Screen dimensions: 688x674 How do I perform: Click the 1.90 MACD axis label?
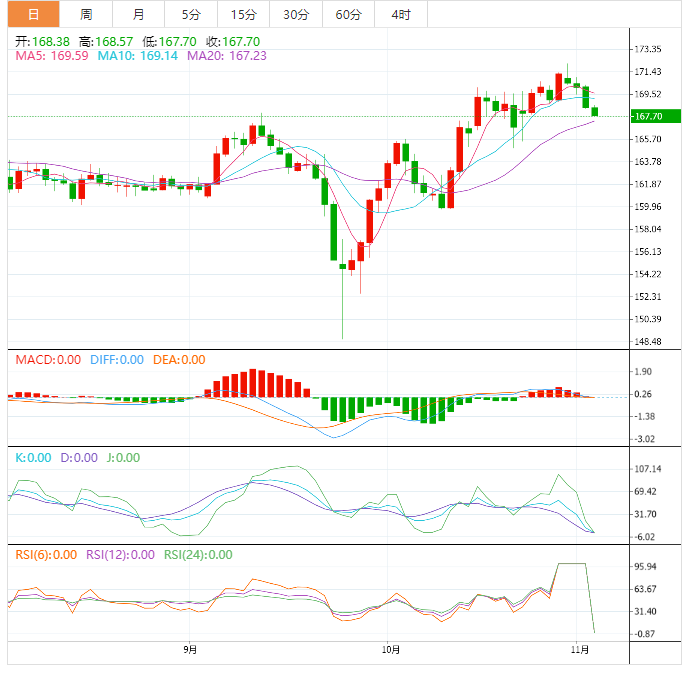pos(643,372)
